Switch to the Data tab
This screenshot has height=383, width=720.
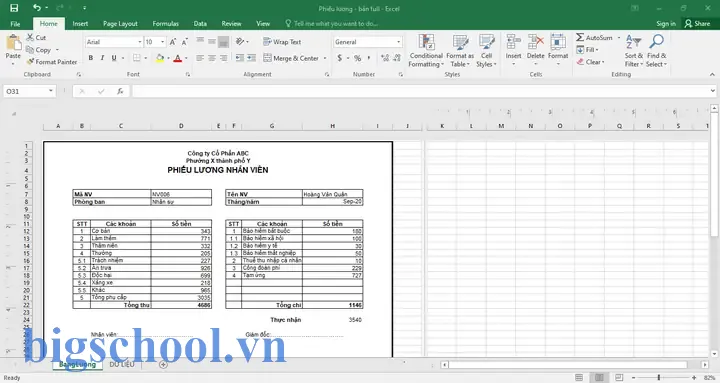200,23
